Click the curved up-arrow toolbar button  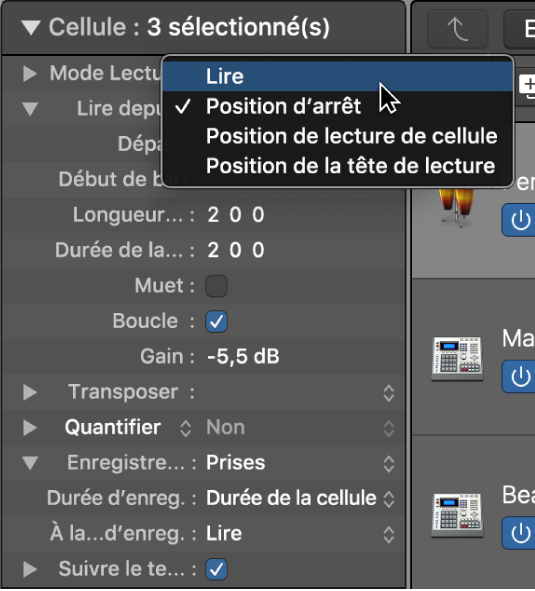pyautogui.click(x=457, y=29)
